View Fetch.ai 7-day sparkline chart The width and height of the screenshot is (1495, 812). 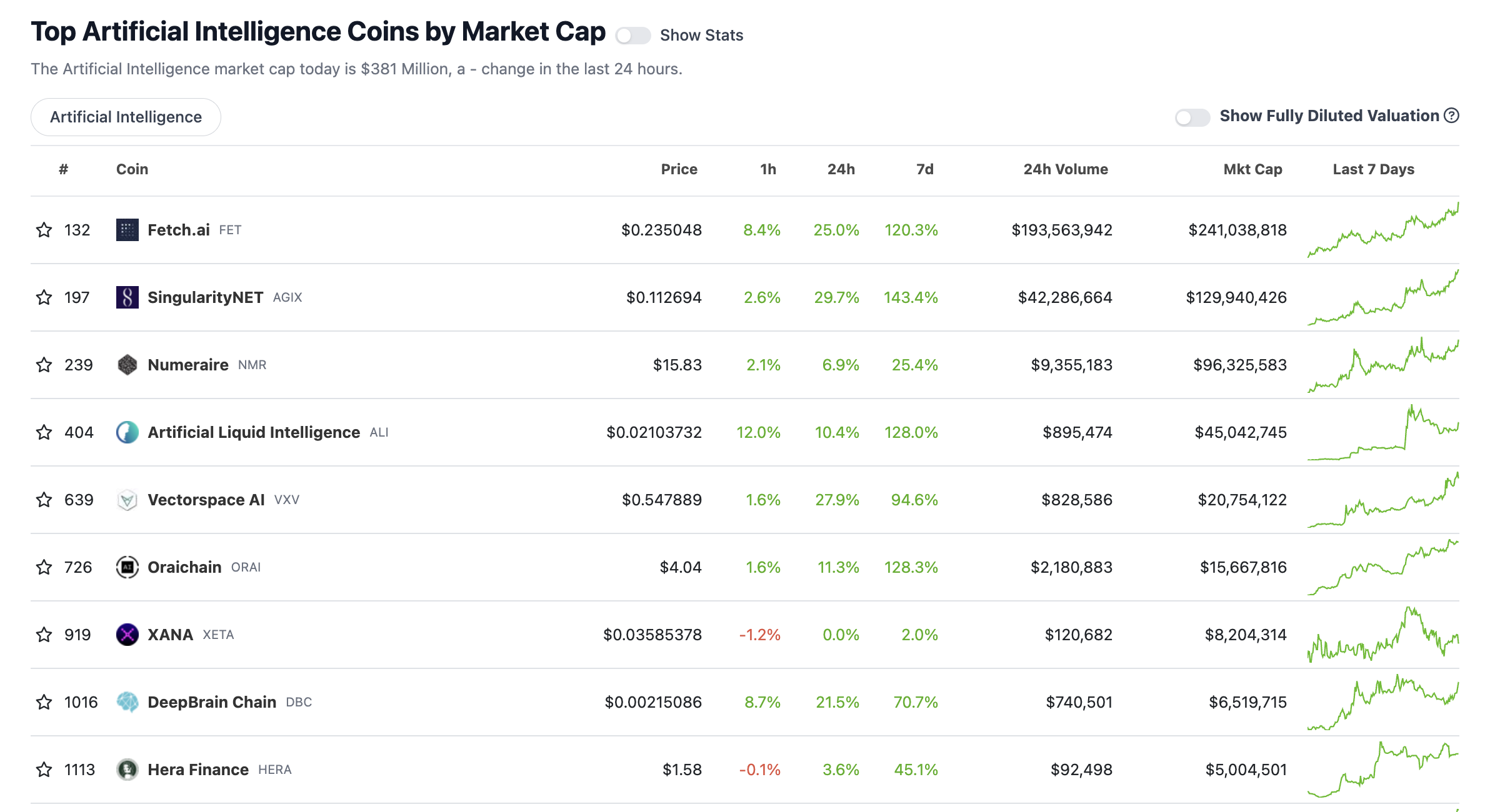[x=1383, y=230]
